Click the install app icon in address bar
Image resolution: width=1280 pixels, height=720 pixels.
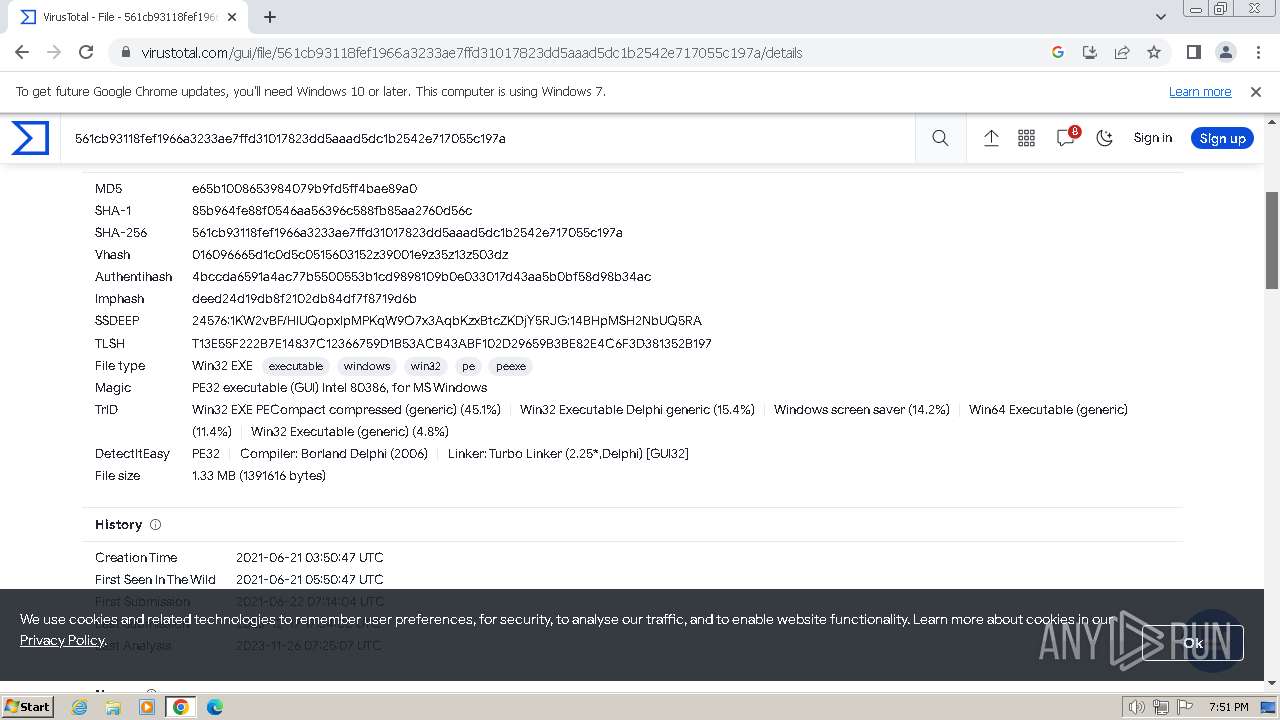pos(1090,52)
